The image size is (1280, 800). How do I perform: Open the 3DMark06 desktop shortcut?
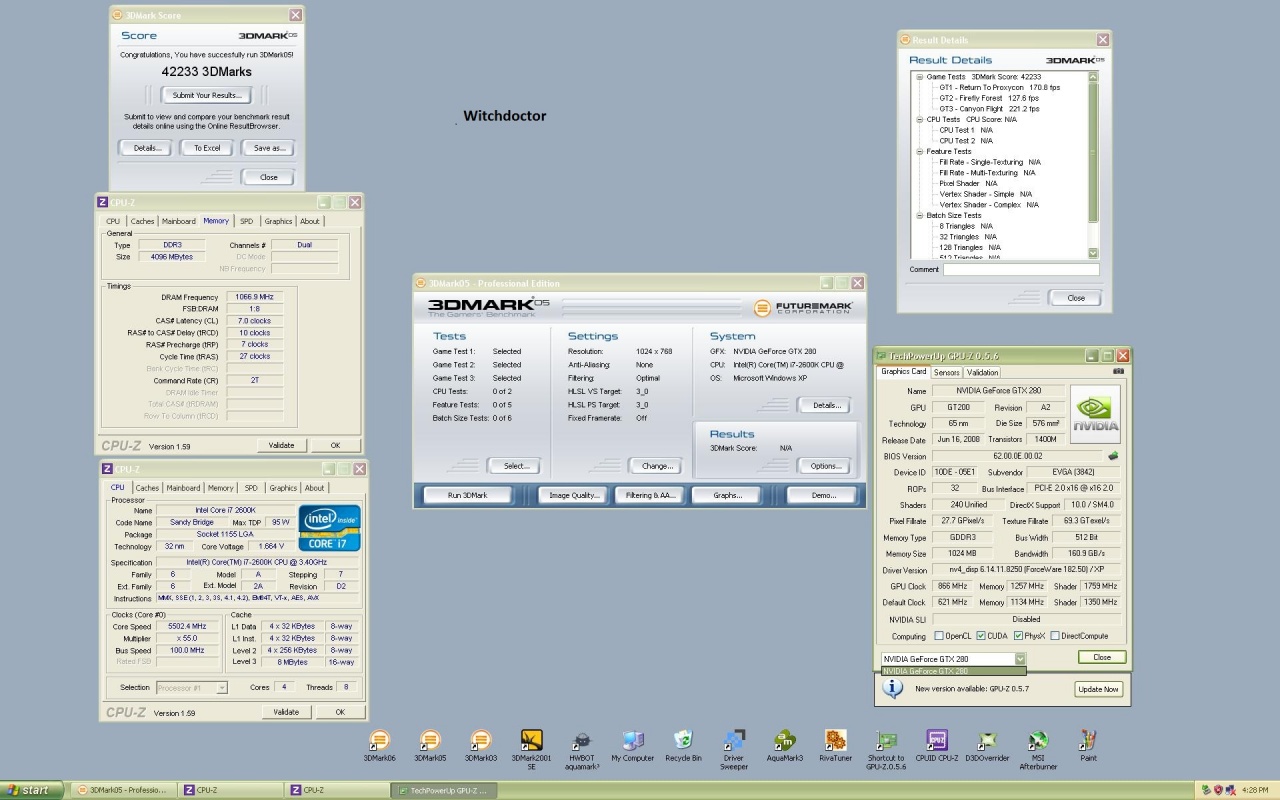tap(378, 741)
